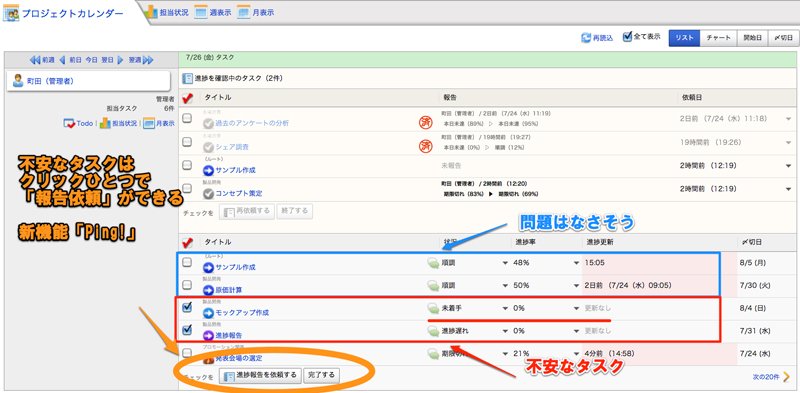Viewport: 800px width, 393px height.
Task: Click gray check icon beside 過去のアンケートの分析
Action: (208, 124)
